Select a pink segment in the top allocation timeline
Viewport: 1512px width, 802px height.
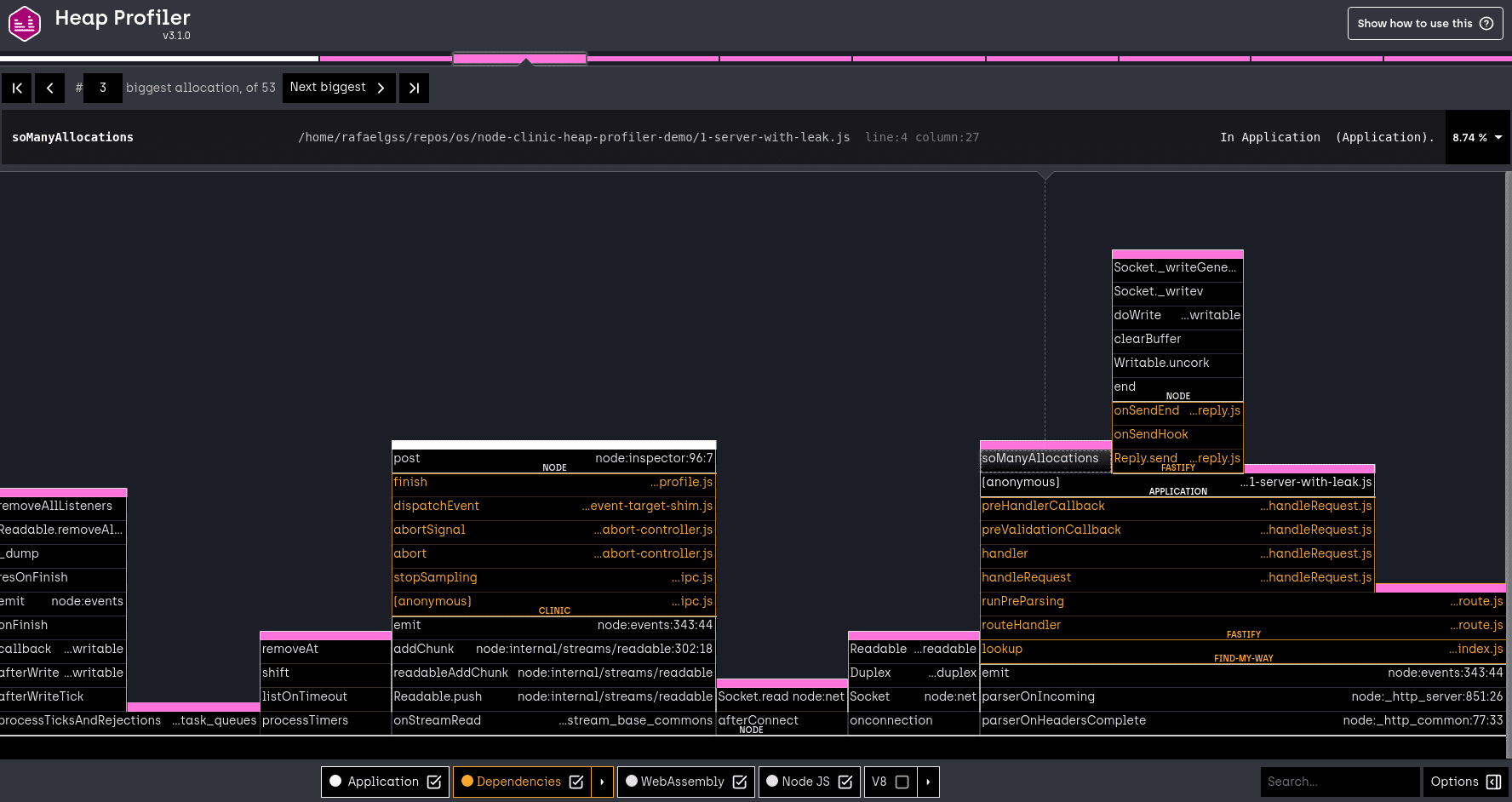[519, 57]
